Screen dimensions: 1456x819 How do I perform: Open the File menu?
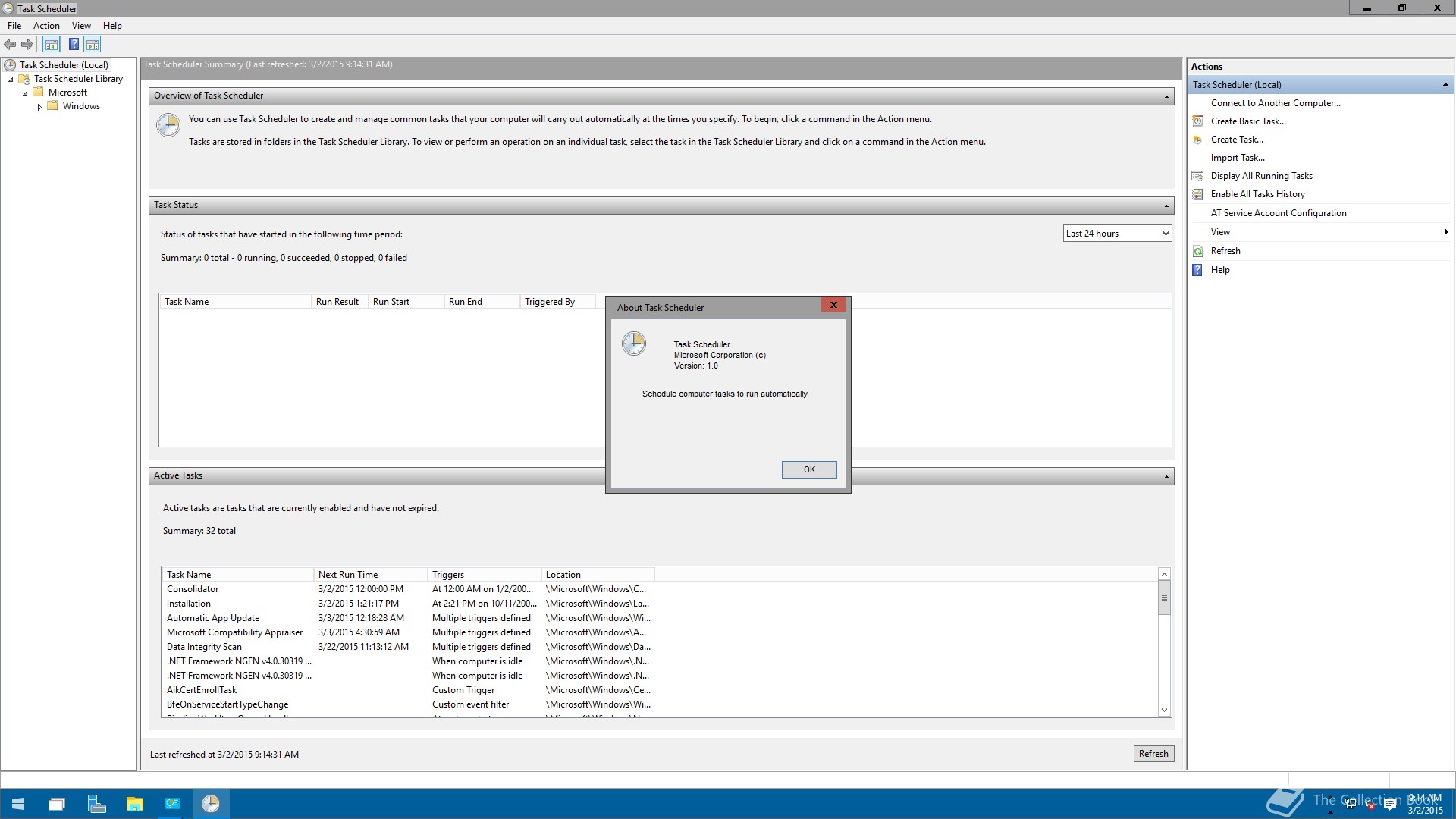click(x=14, y=26)
